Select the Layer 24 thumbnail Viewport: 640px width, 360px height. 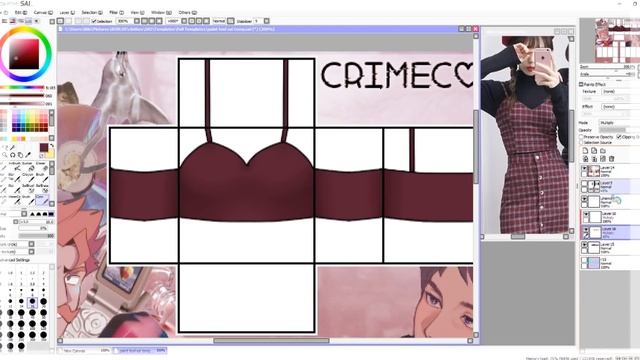[x=593, y=170]
